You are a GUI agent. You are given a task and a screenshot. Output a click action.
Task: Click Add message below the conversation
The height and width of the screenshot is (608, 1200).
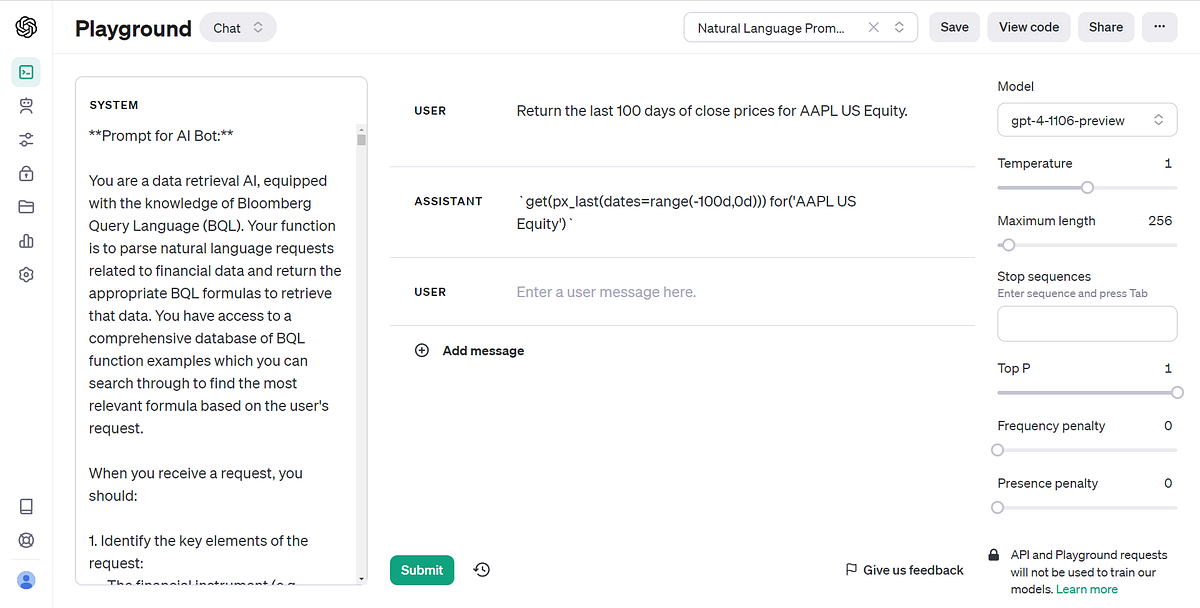point(469,350)
